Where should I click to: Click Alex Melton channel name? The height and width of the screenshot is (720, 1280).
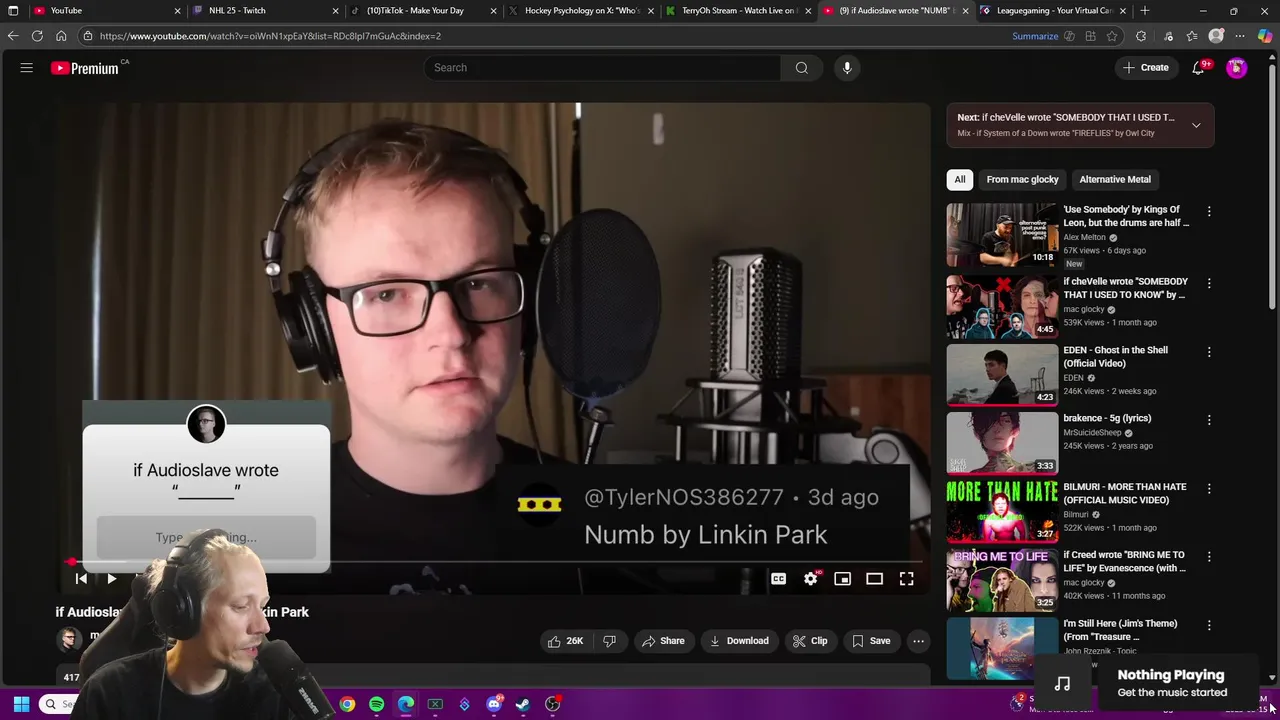click(x=1084, y=237)
